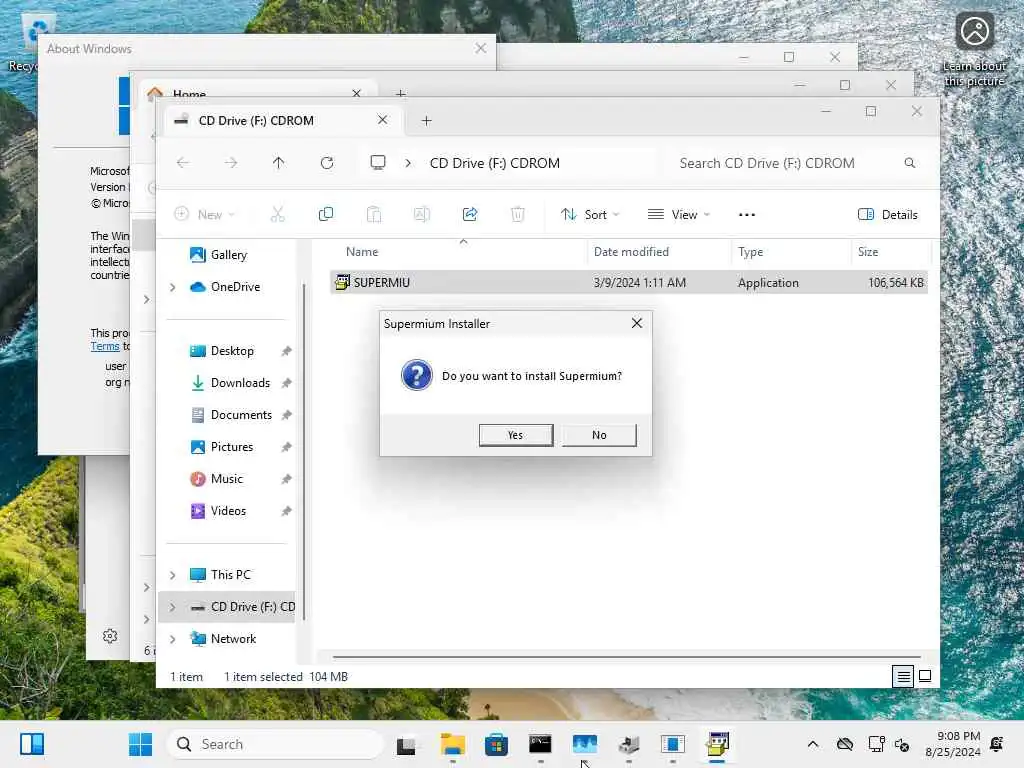Screen dimensions: 1024x768
Task: Click the Copy icon in toolbar
Action: 325,214
